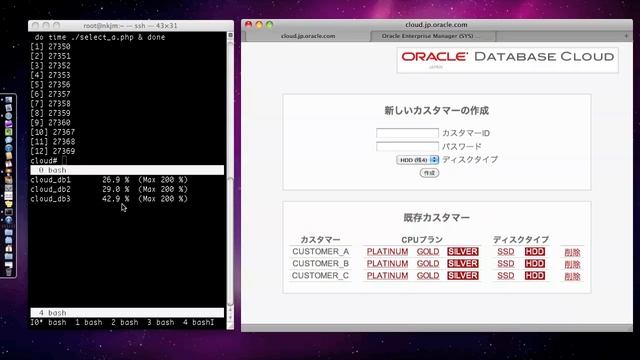Click the cloud# prompt in terminal

[x=44, y=161]
